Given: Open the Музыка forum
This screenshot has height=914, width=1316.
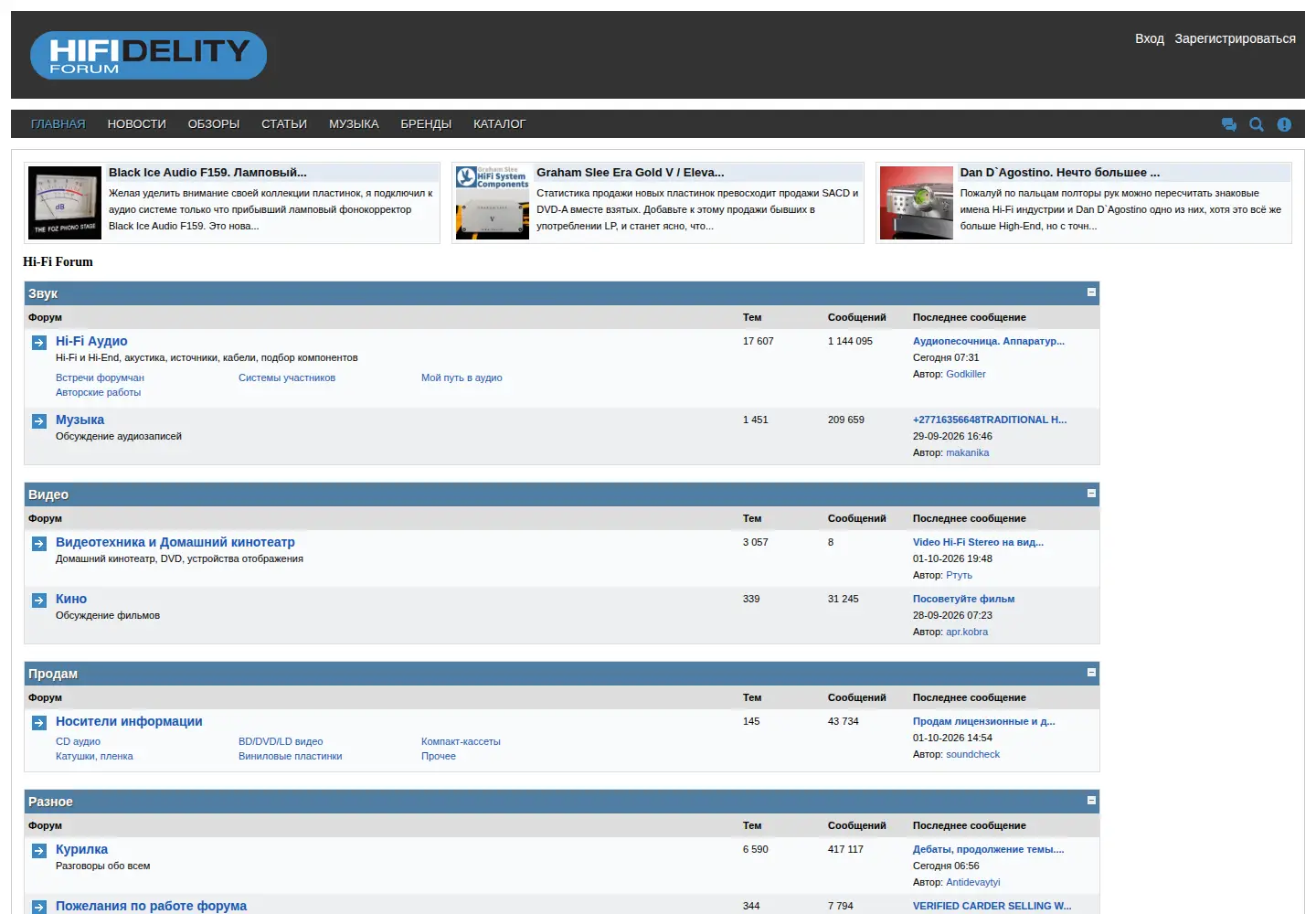Looking at the screenshot, I should coord(80,420).
